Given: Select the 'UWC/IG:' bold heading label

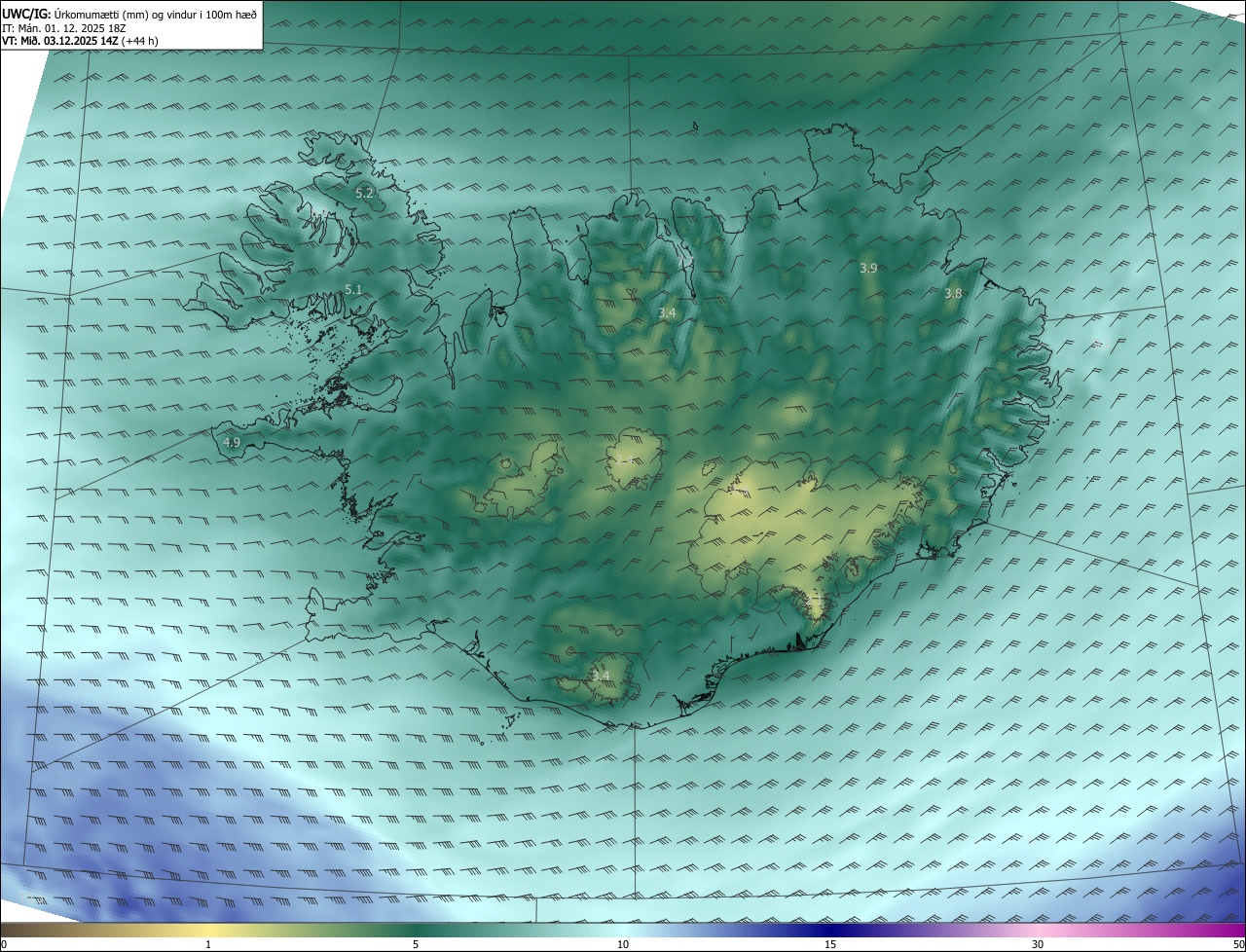Looking at the screenshot, I should point(26,14).
